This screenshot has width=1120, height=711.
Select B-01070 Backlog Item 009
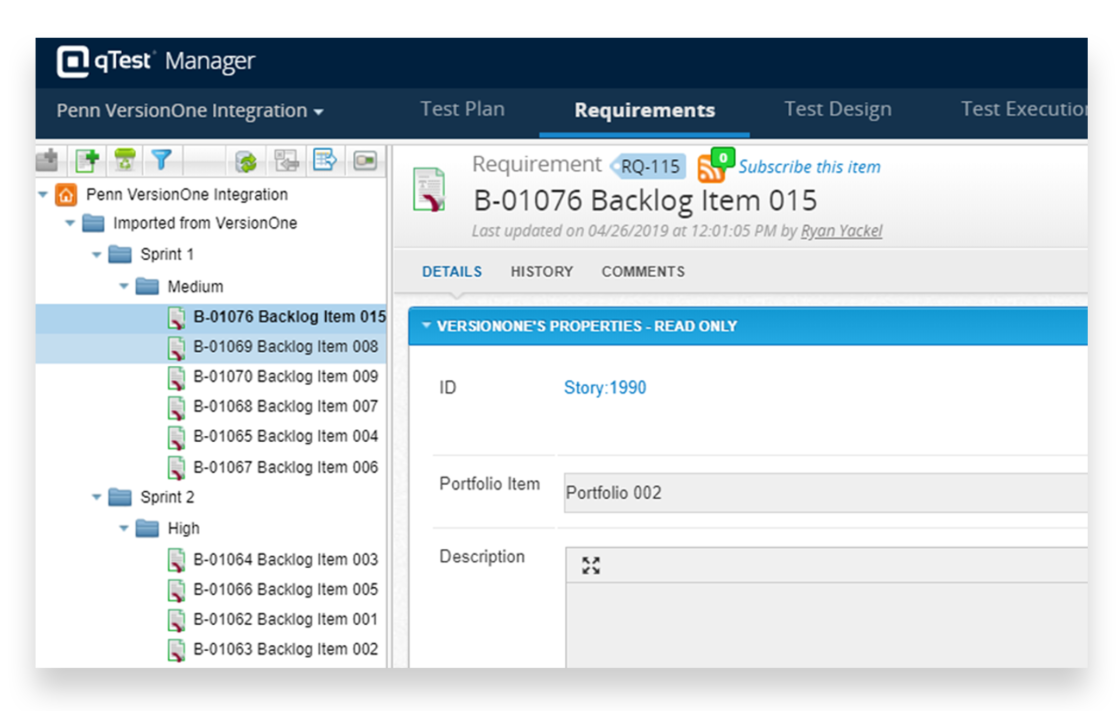[286, 377]
